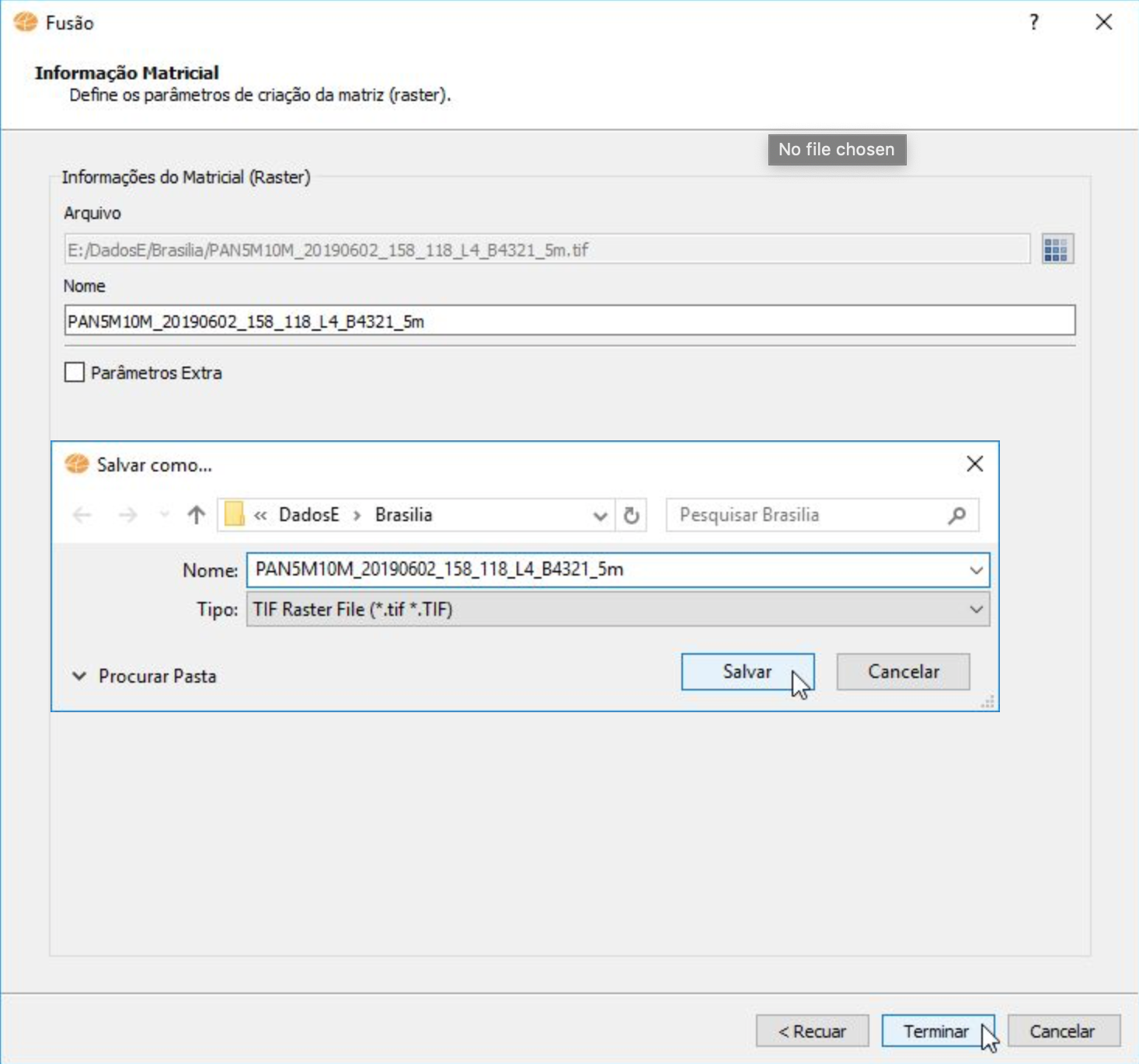The image size is (1139, 1064).
Task: Click the help question mark icon
Action: (x=1033, y=23)
